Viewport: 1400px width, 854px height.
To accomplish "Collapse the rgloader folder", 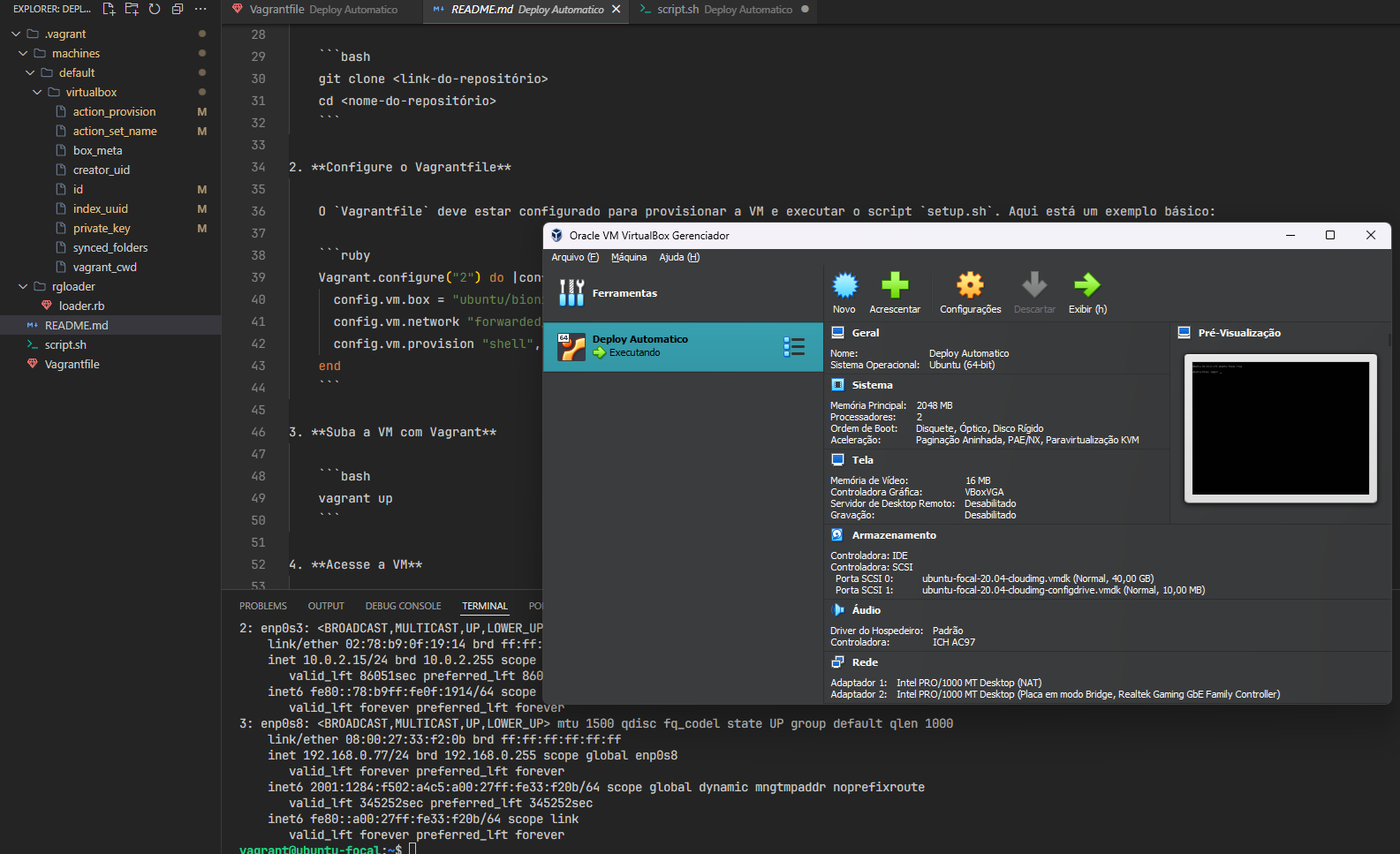I will [x=23, y=286].
